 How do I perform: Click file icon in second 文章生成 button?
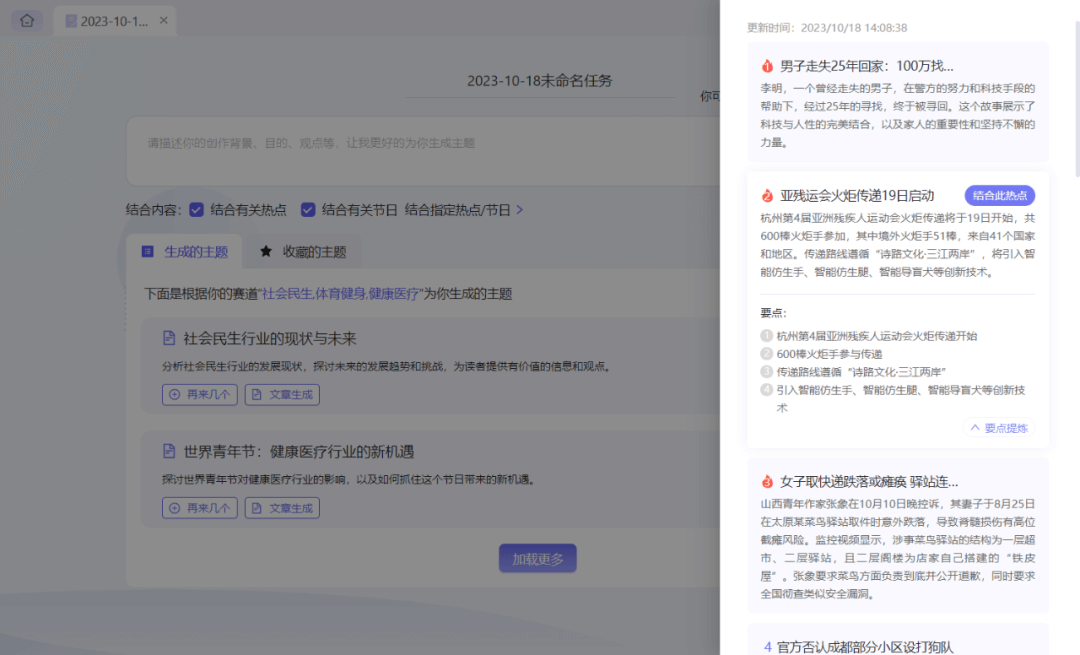click(257, 508)
